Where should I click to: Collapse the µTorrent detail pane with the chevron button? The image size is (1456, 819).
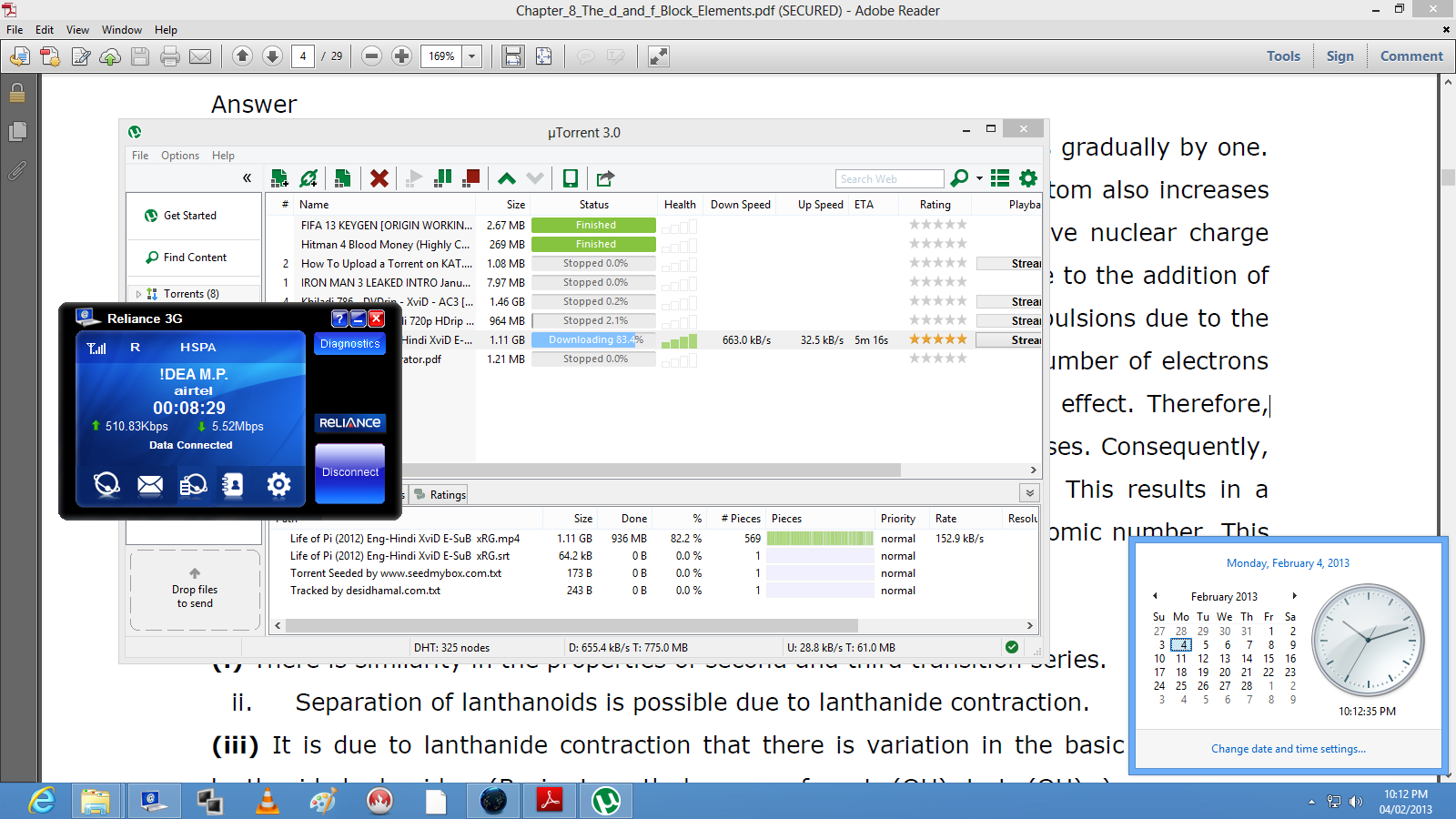pyautogui.click(x=1029, y=493)
